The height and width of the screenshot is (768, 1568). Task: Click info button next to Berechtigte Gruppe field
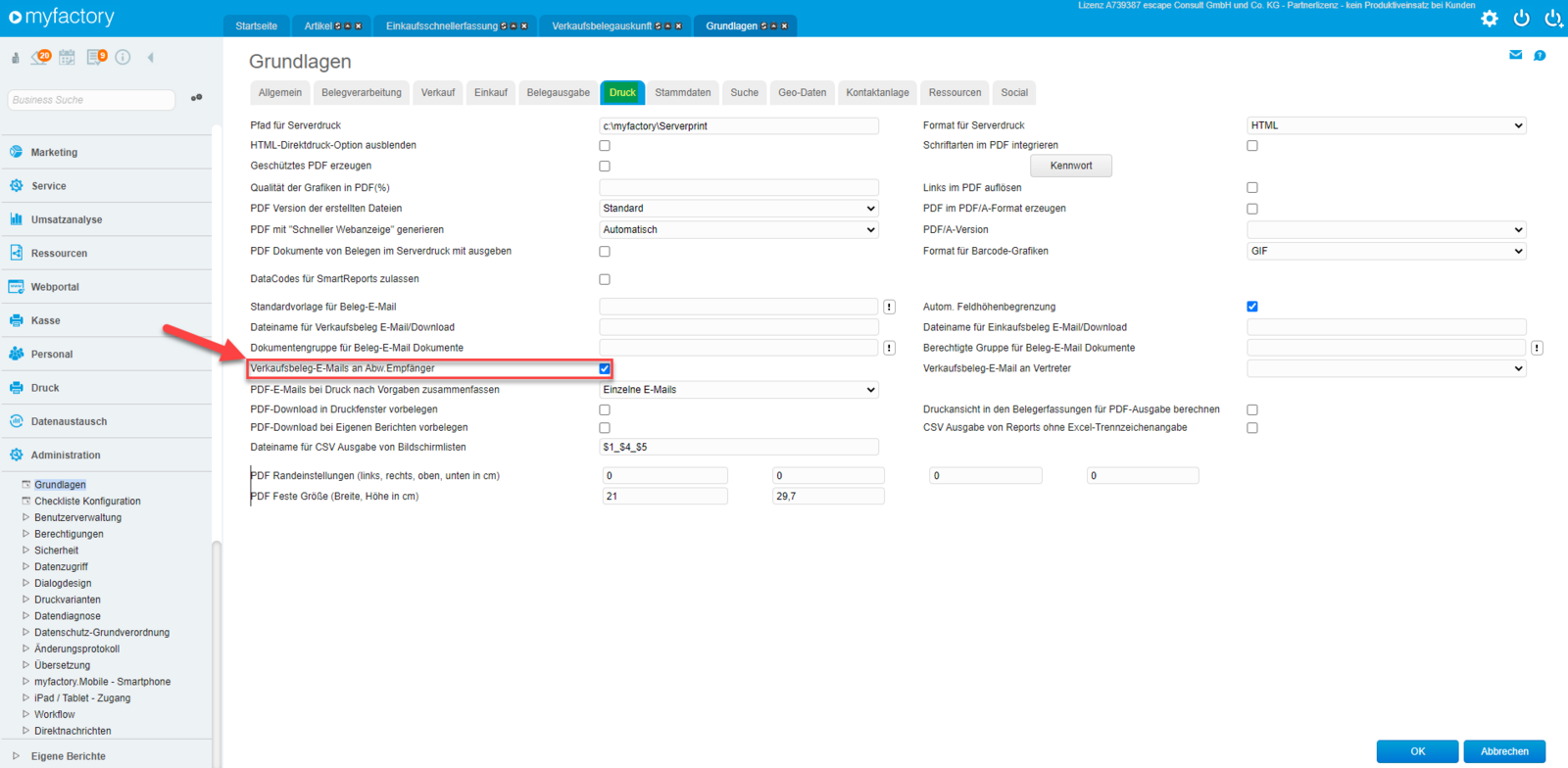click(1537, 348)
